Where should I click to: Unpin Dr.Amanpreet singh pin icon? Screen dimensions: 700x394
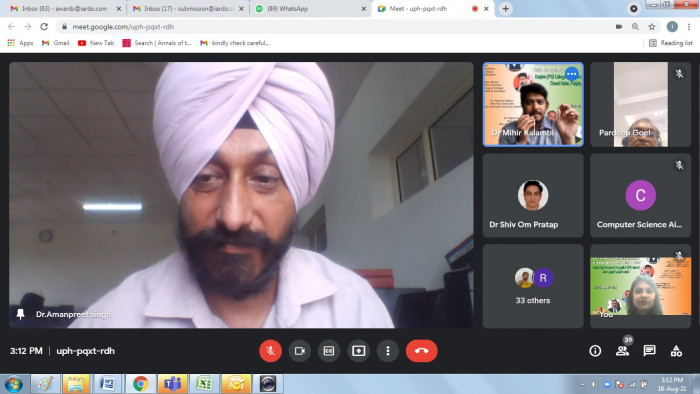20,314
